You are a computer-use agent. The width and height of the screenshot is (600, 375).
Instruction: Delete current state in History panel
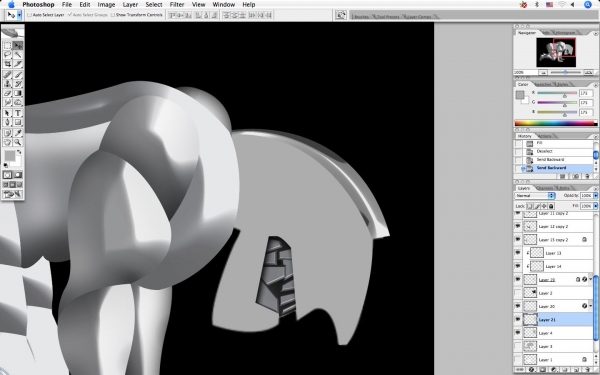click(587, 176)
